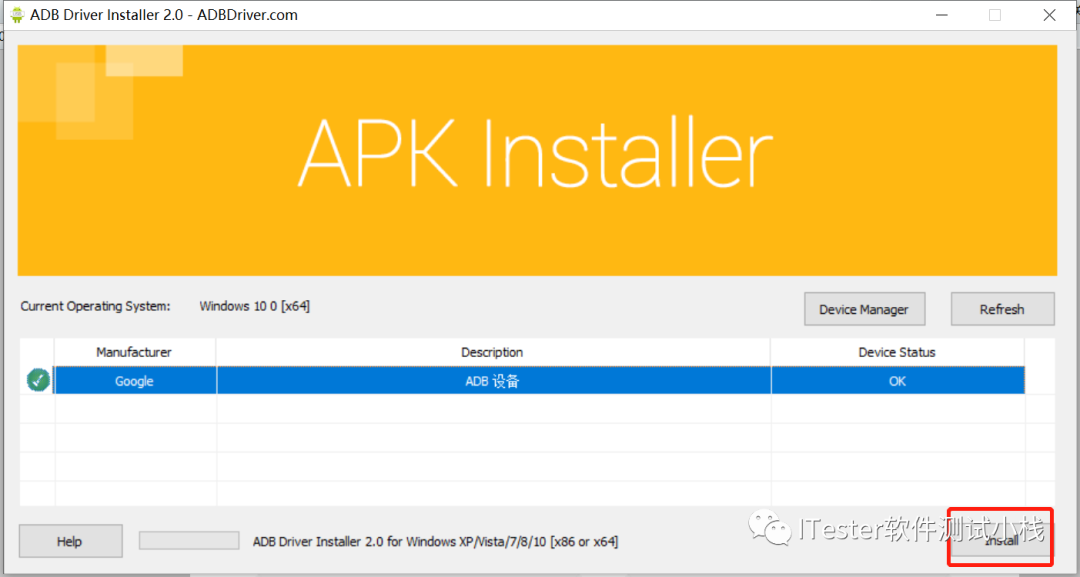Screen dimensions: 1080x577
Task: Sort by the Description column header
Action: coord(492,352)
